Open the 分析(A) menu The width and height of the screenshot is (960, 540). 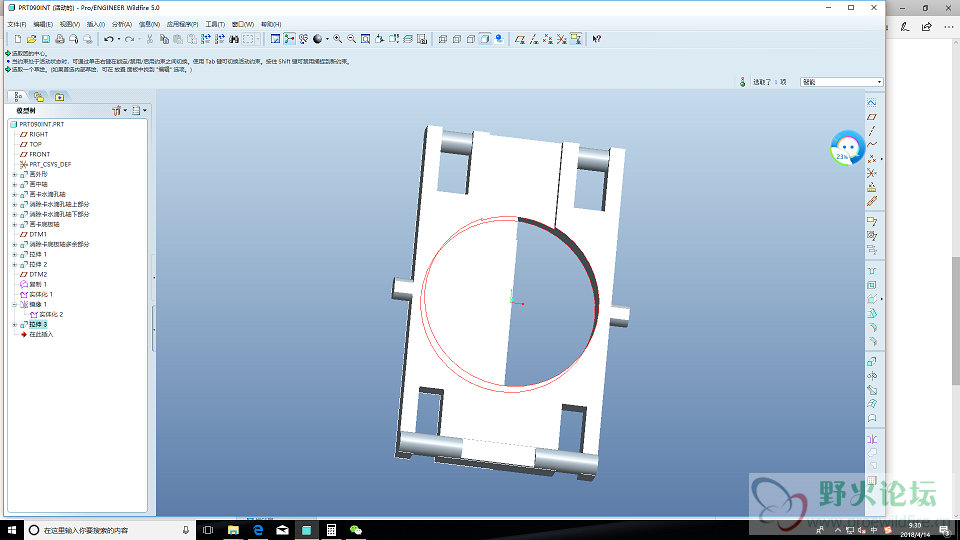click(122, 24)
